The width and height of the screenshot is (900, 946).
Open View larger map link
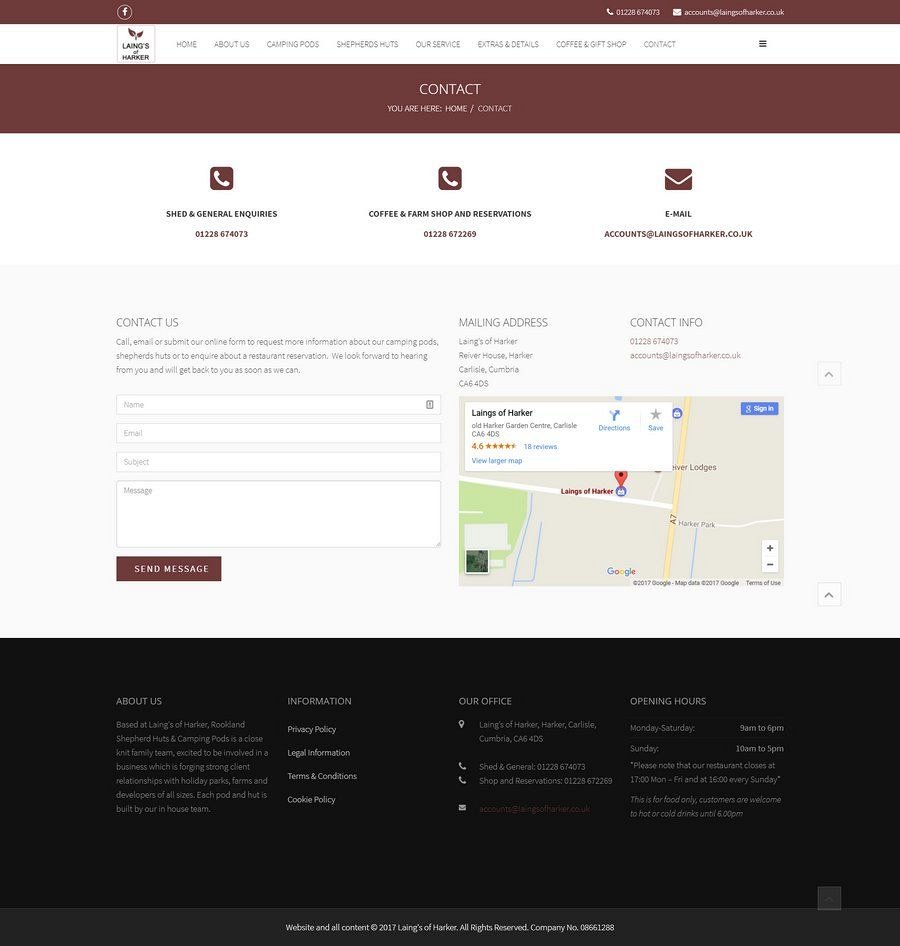[497, 461]
